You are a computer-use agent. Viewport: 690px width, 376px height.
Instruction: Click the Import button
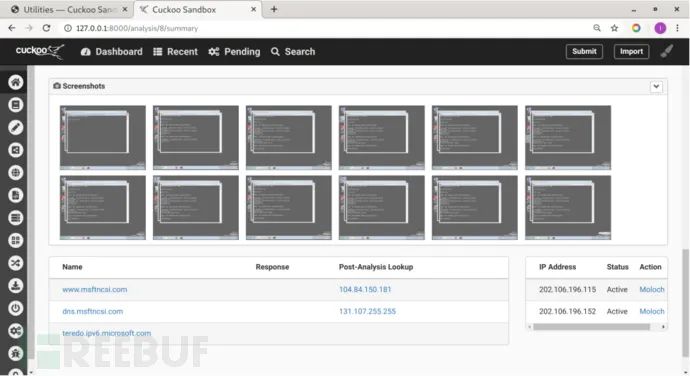point(631,52)
